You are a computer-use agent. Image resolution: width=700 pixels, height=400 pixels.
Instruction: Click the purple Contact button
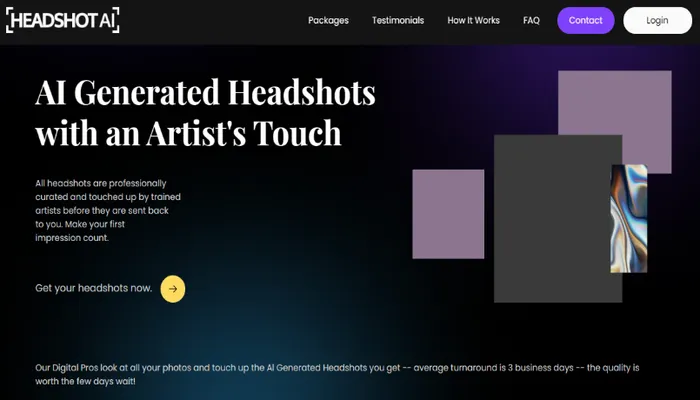[x=585, y=20]
